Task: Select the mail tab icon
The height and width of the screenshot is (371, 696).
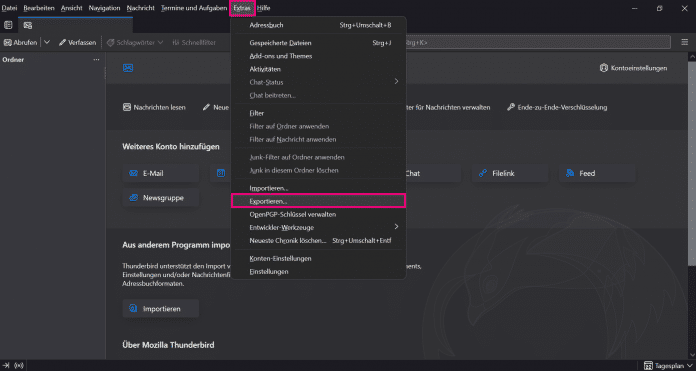Action: click(x=28, y=25)
